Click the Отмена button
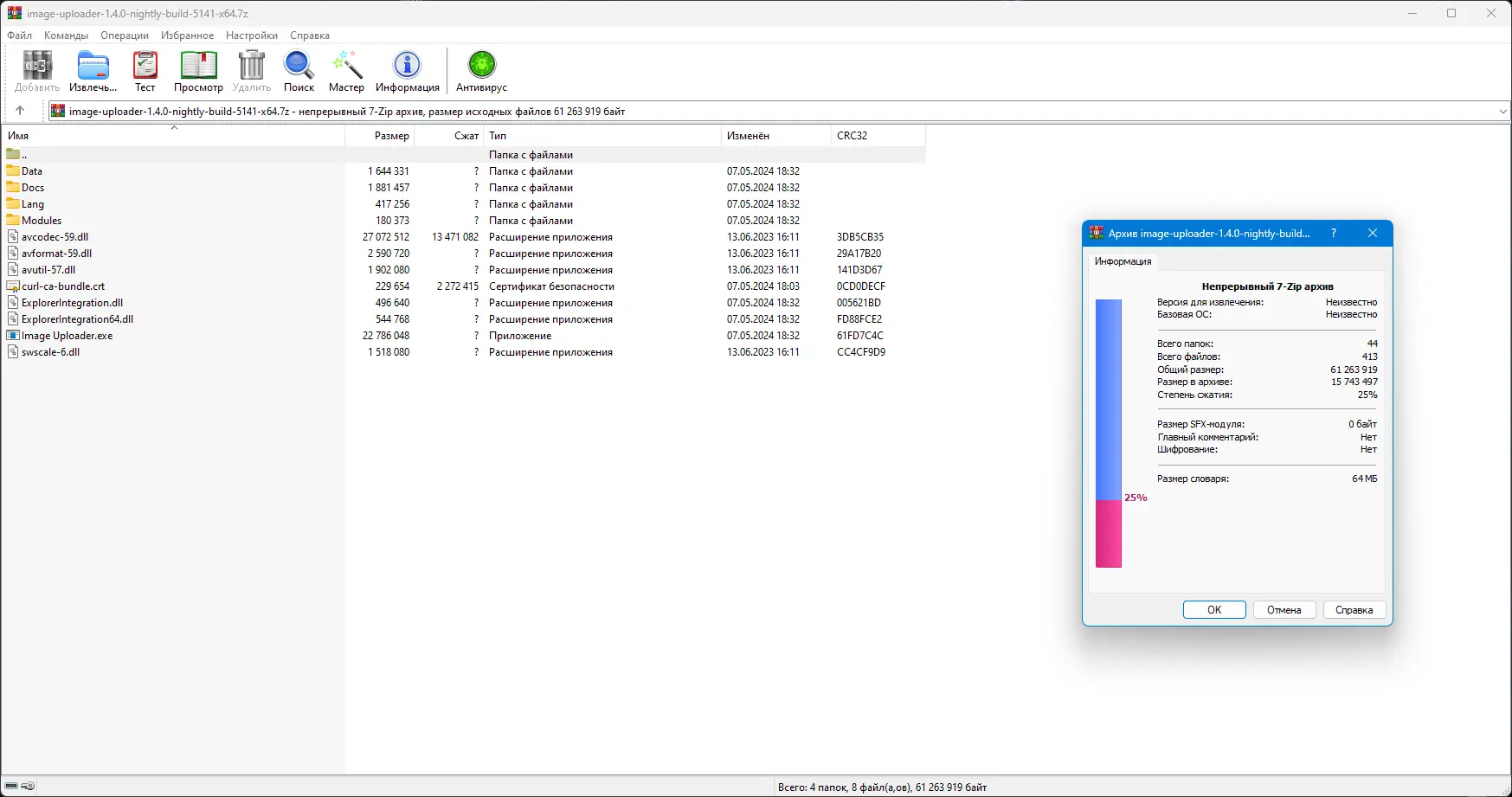Viewport: 1512px width, 797px height. (1284, 610)
